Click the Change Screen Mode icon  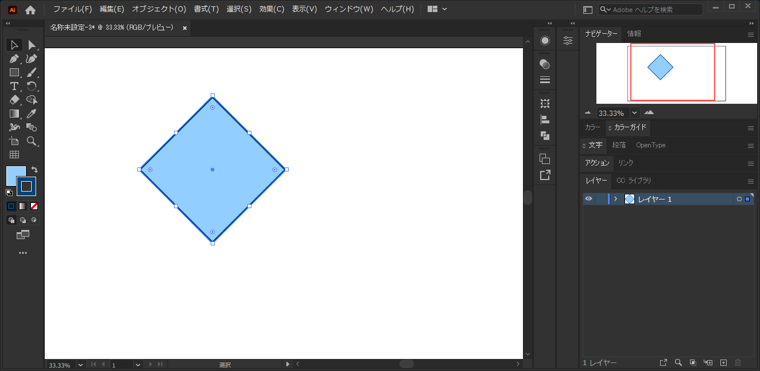[23, 235]
